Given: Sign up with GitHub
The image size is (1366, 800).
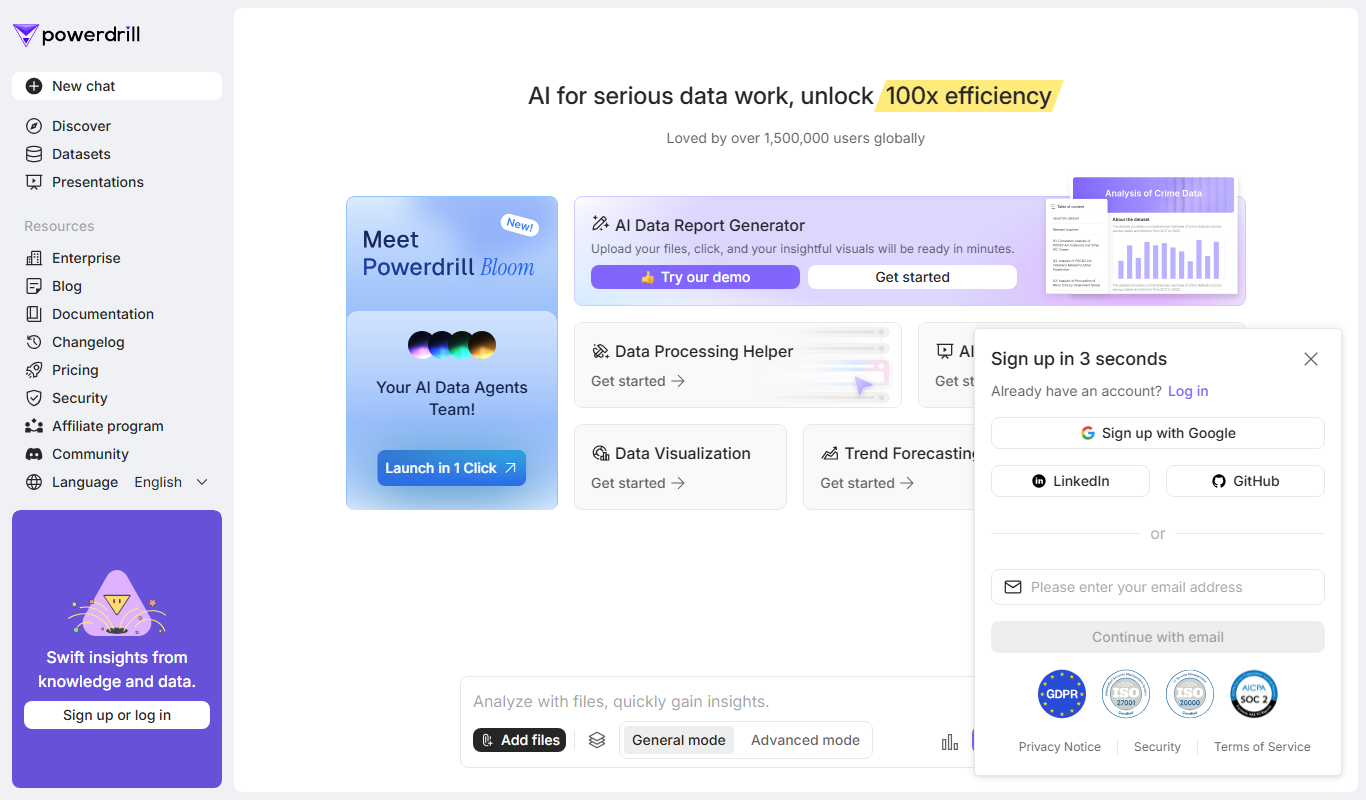Looking at the screenshot, I should click(1245, 481).
